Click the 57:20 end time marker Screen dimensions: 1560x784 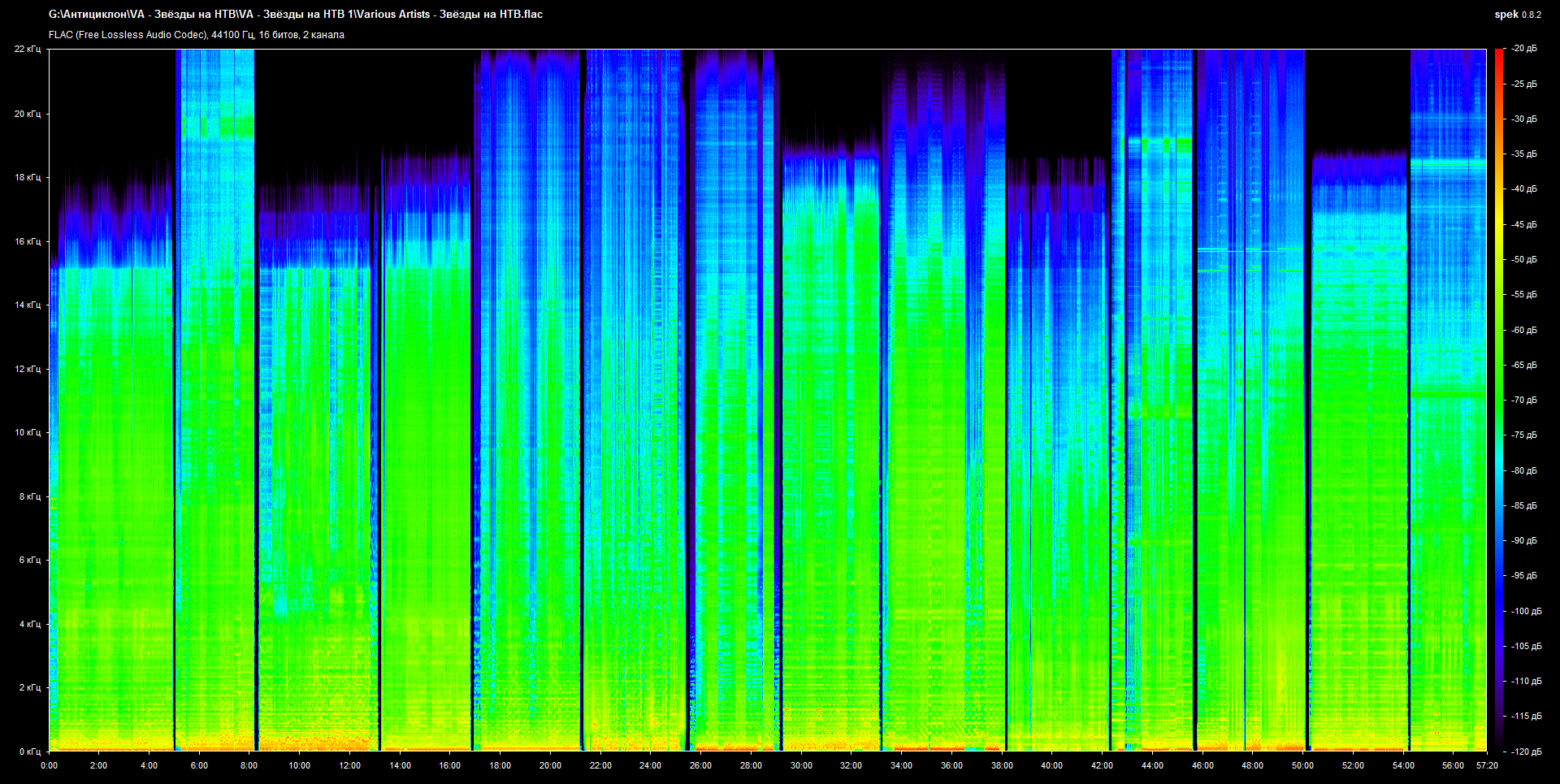[x=1487, y=765]
